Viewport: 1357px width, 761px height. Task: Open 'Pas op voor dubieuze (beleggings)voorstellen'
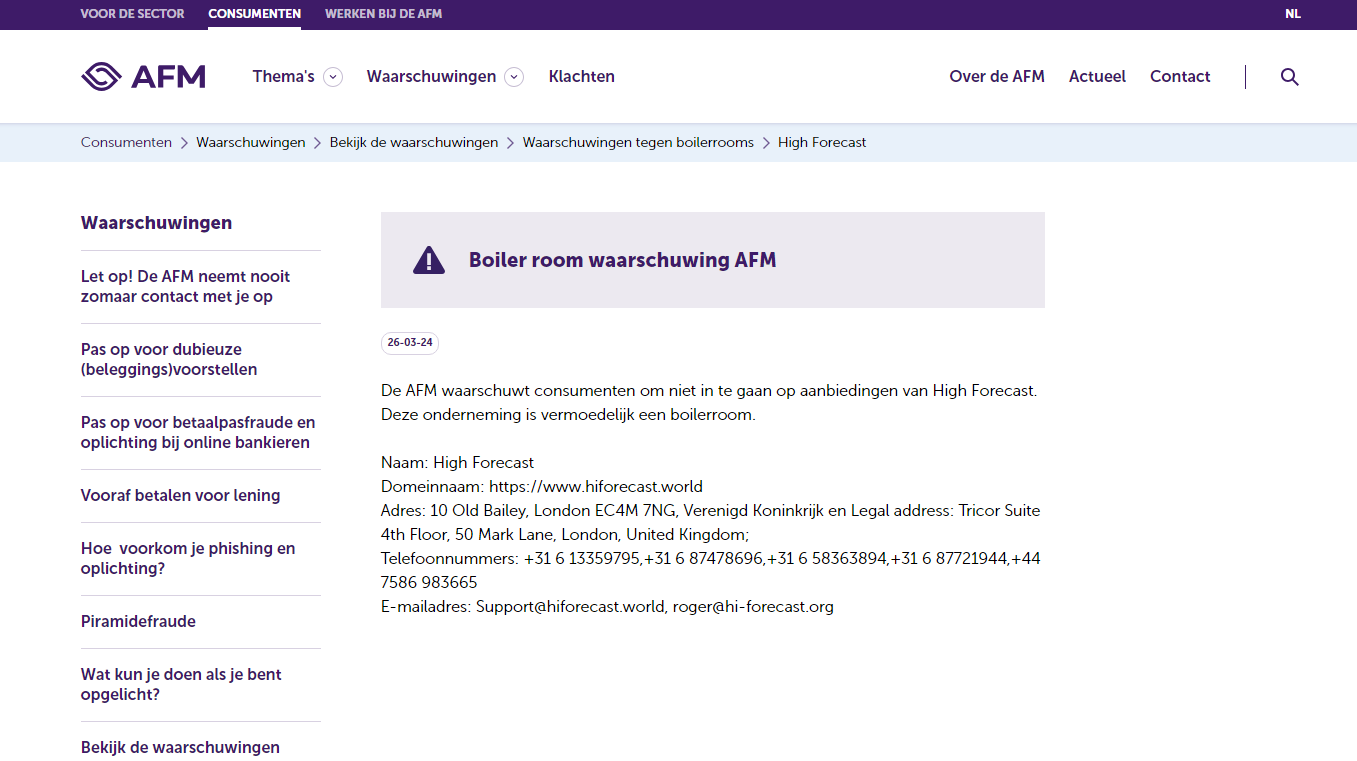click(169, 360)
